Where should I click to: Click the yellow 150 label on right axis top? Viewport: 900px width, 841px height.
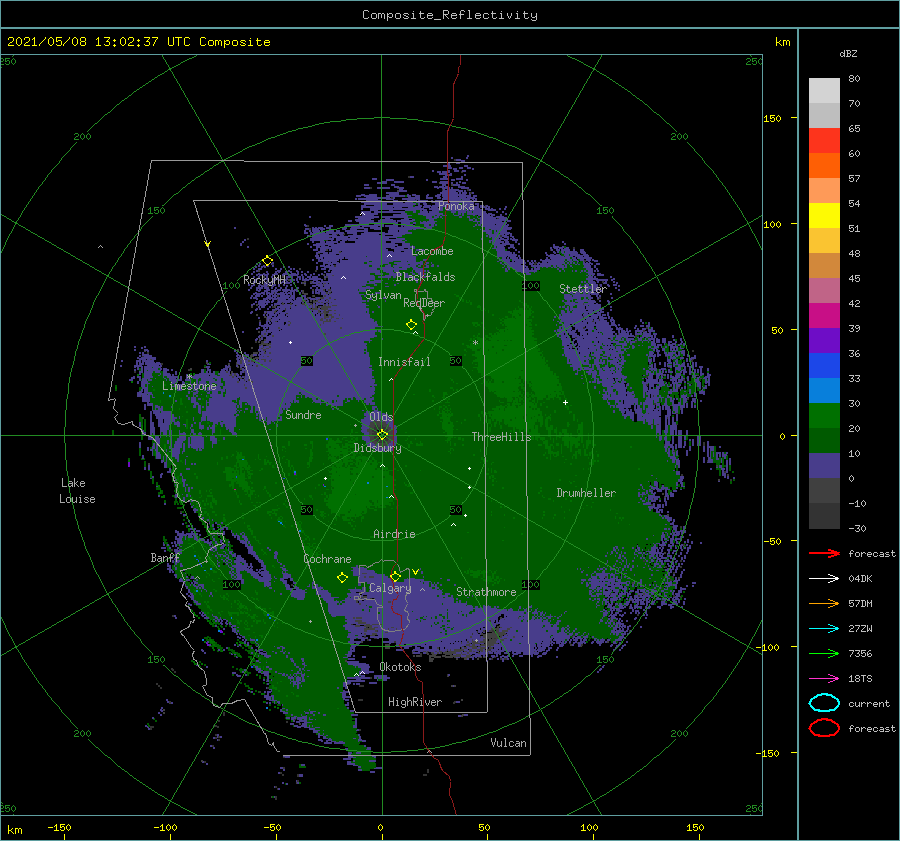tap(772, 118)
